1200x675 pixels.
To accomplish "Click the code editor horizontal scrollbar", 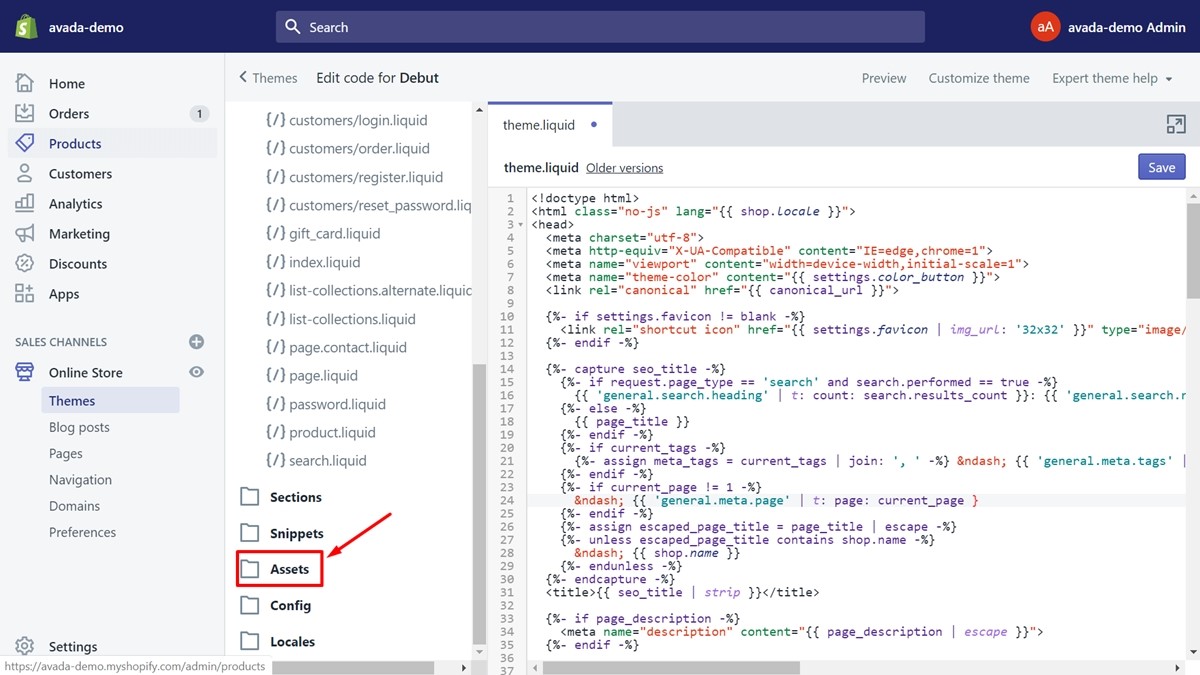I will [670, 667].
